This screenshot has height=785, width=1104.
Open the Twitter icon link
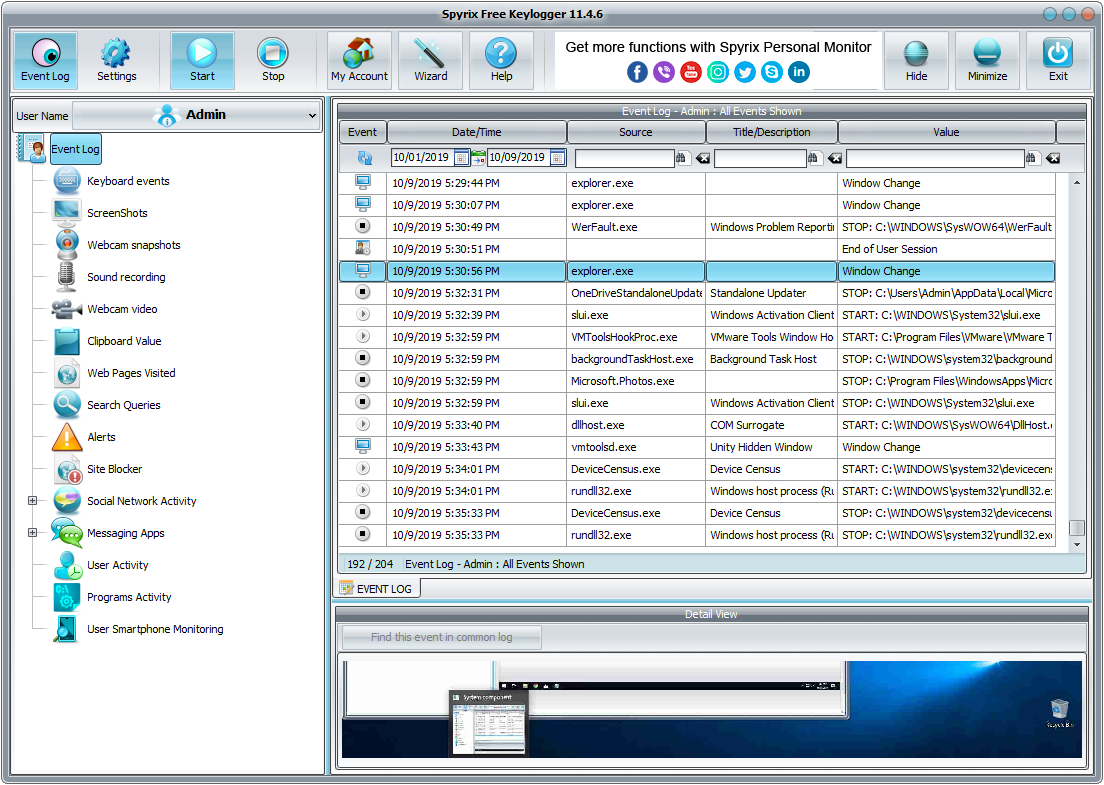coord(745,72)
